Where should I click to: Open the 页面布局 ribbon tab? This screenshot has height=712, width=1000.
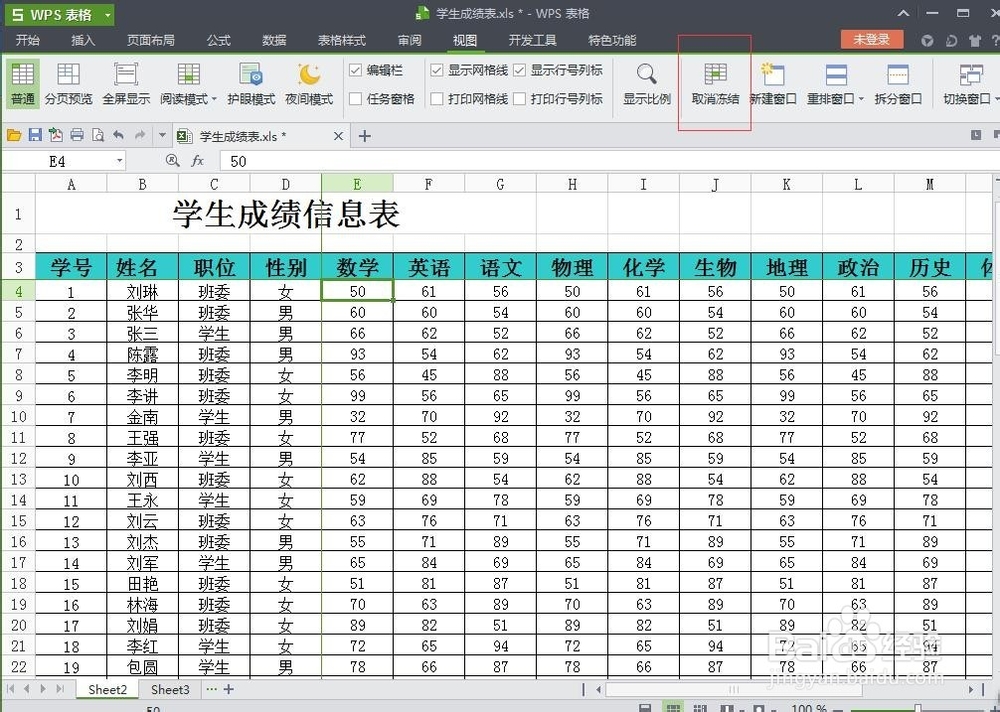point(151,40)
